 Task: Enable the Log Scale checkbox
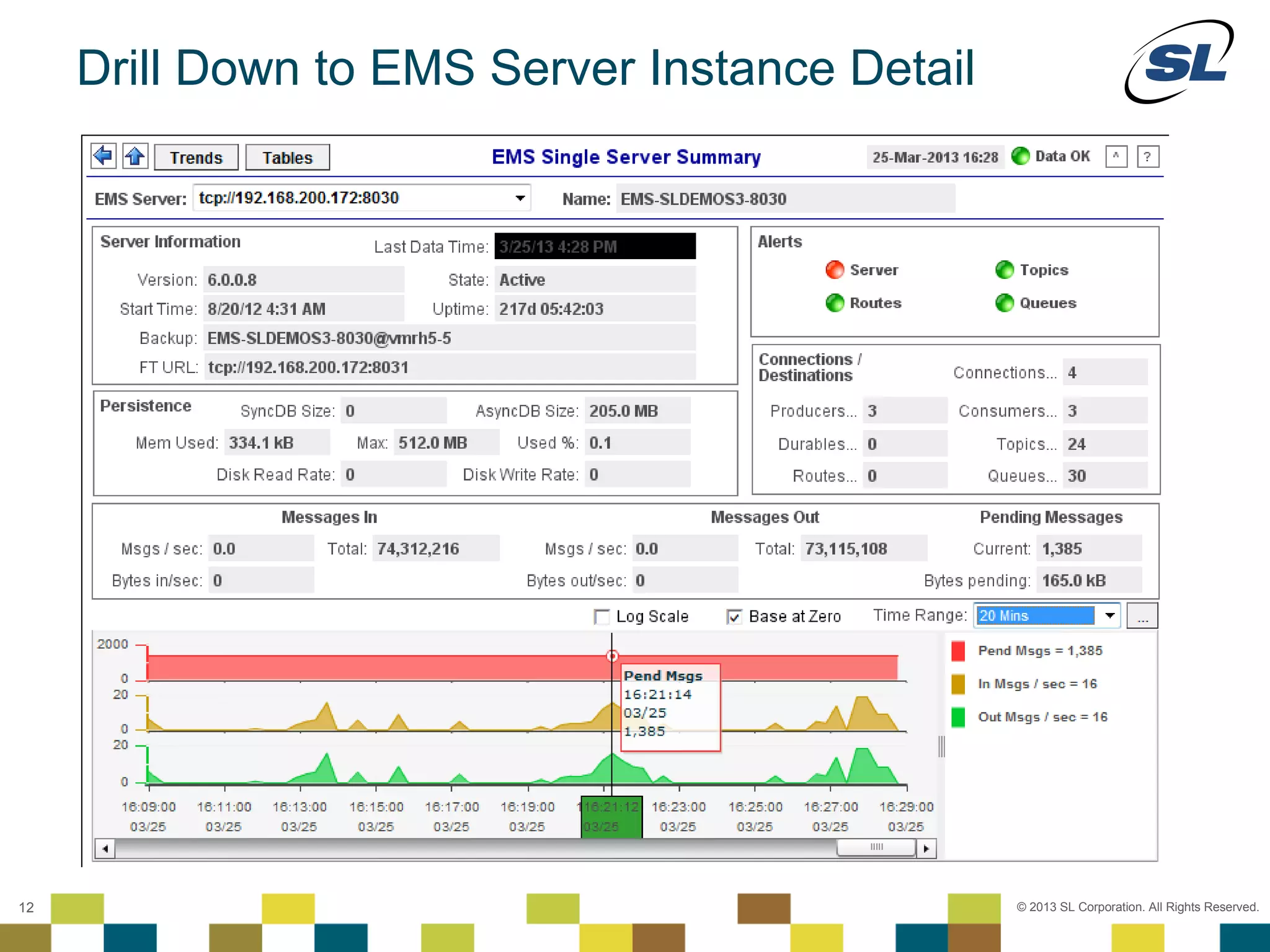pos(602,617)
